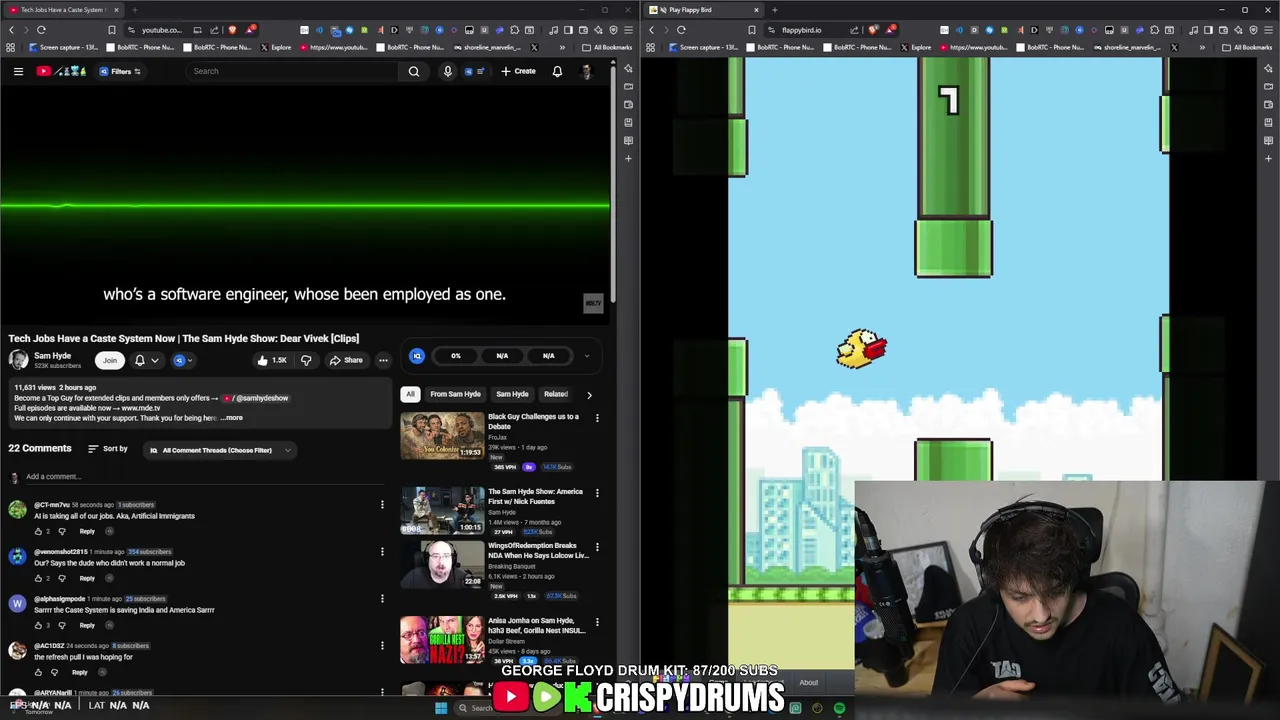The height and width of the screenshot is (720, 1280).
Task: Expand the stats panel chevron beside N/A
Action: pos(587,356)
